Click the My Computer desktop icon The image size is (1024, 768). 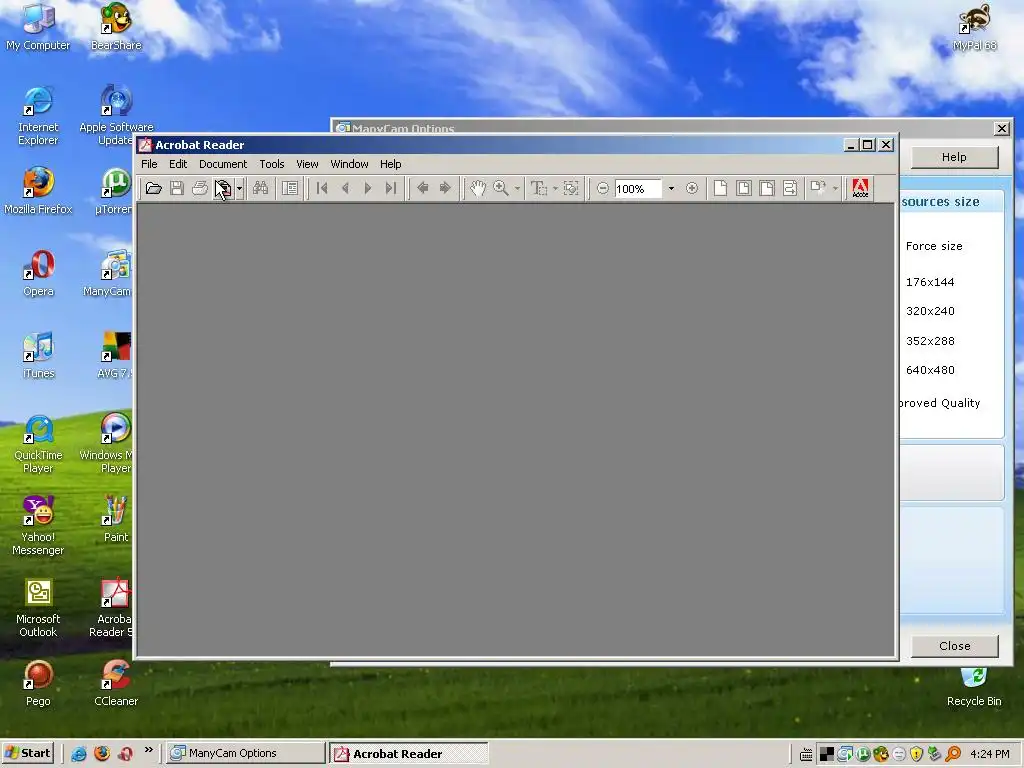(x=38, y=27)
